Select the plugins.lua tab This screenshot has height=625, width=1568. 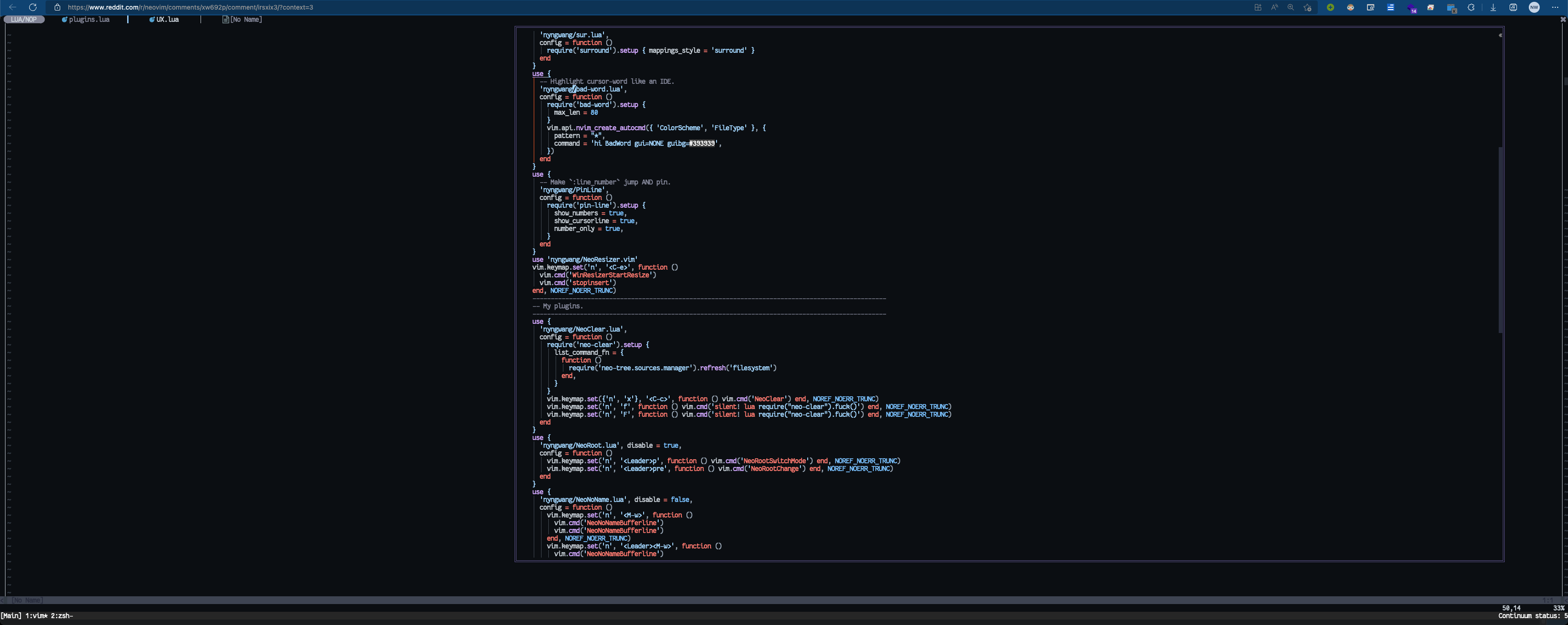click(86, 19)
